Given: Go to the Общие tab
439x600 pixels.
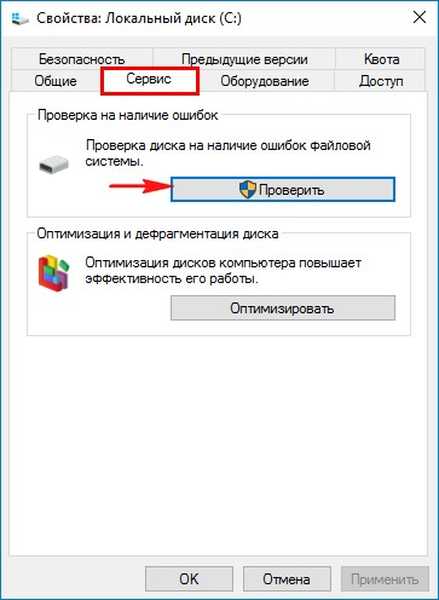Looking at the screenshot, I should click(55, 81).
